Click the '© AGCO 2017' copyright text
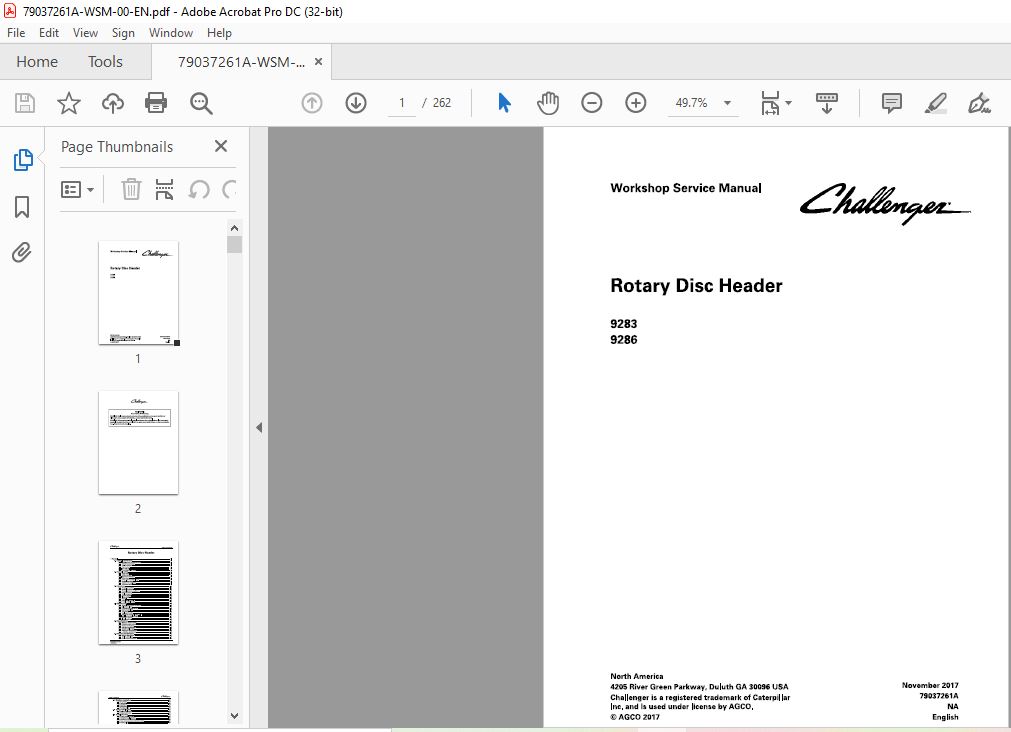Screen dimensions: 1011x732 click(635, 717)
